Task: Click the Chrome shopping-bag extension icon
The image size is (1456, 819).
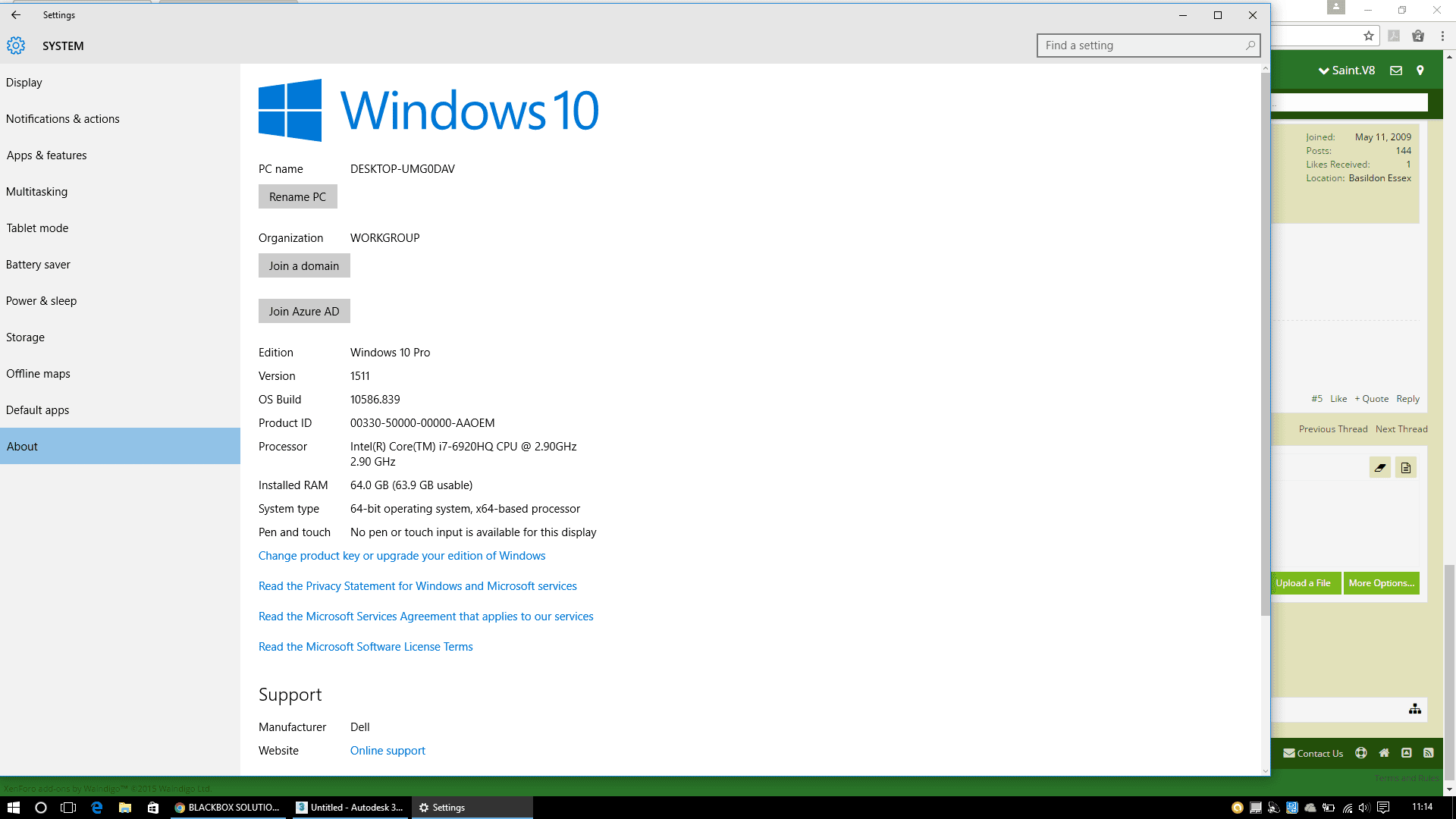Action: (x=1418, y=36)
